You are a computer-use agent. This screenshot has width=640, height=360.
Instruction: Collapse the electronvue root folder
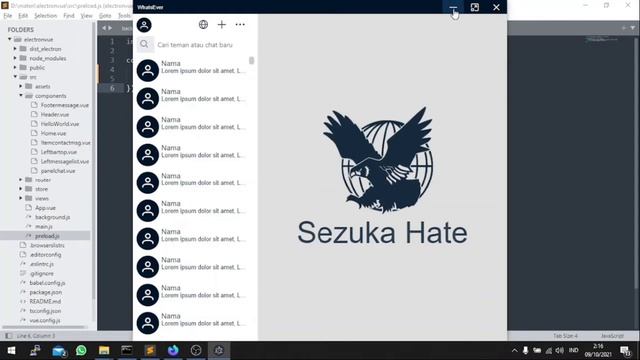click(9, 39)
